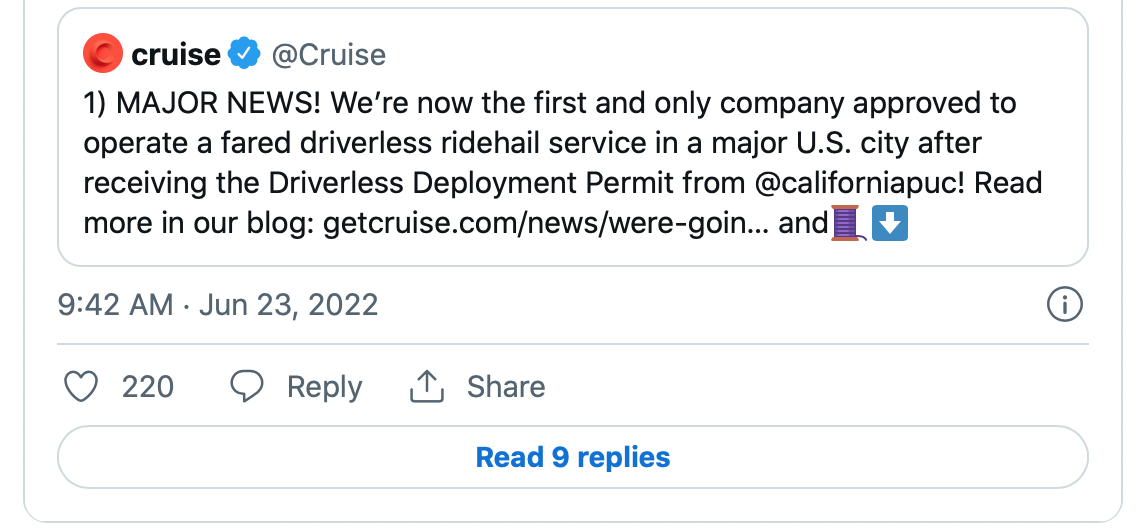This screenshot has width=1146, height=530.
Task: Open the @Cruise handle profile
Action: pyautogui.click(x=329, y=55)
